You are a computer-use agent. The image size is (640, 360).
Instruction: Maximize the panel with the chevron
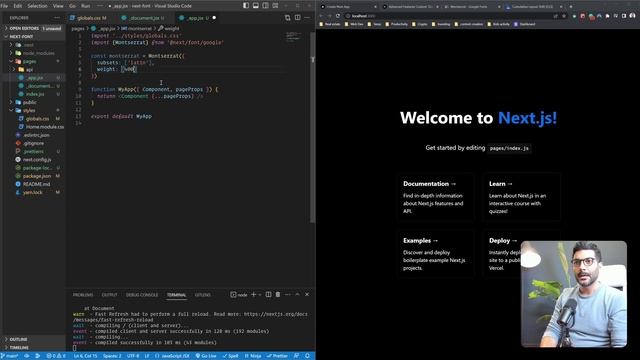pos(298,294)
